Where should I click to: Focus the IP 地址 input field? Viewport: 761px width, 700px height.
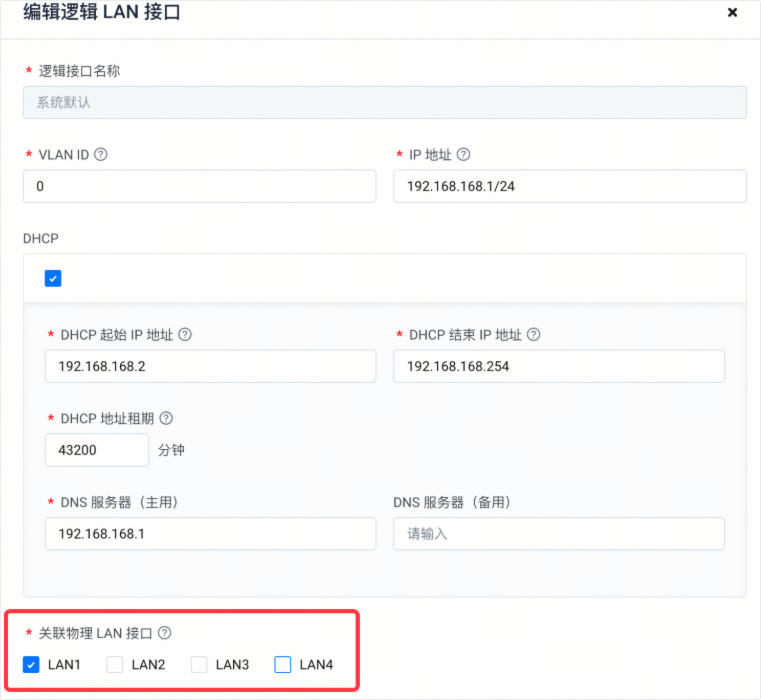point(570,186)
